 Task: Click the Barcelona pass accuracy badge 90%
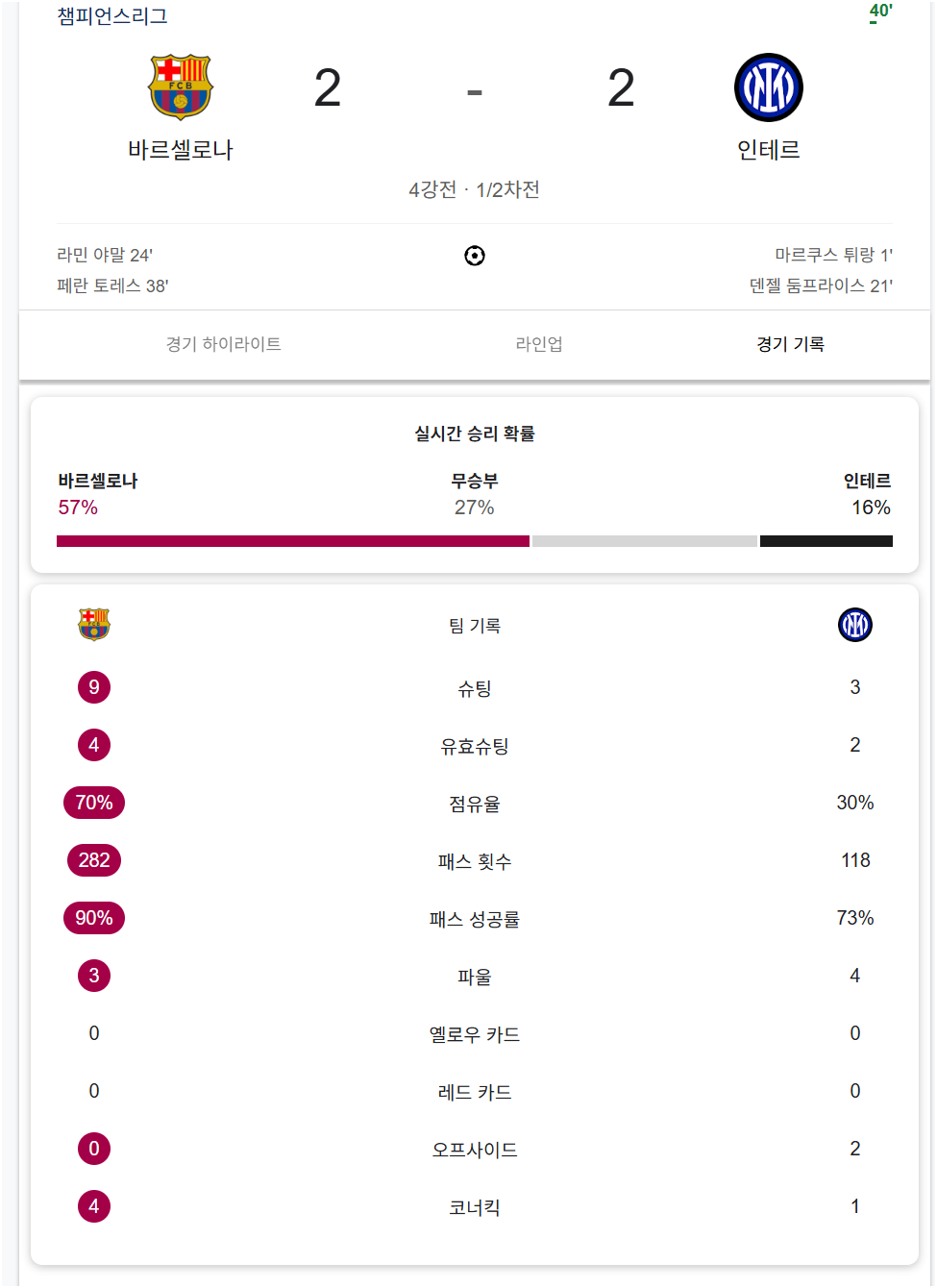tap(94, 918)
